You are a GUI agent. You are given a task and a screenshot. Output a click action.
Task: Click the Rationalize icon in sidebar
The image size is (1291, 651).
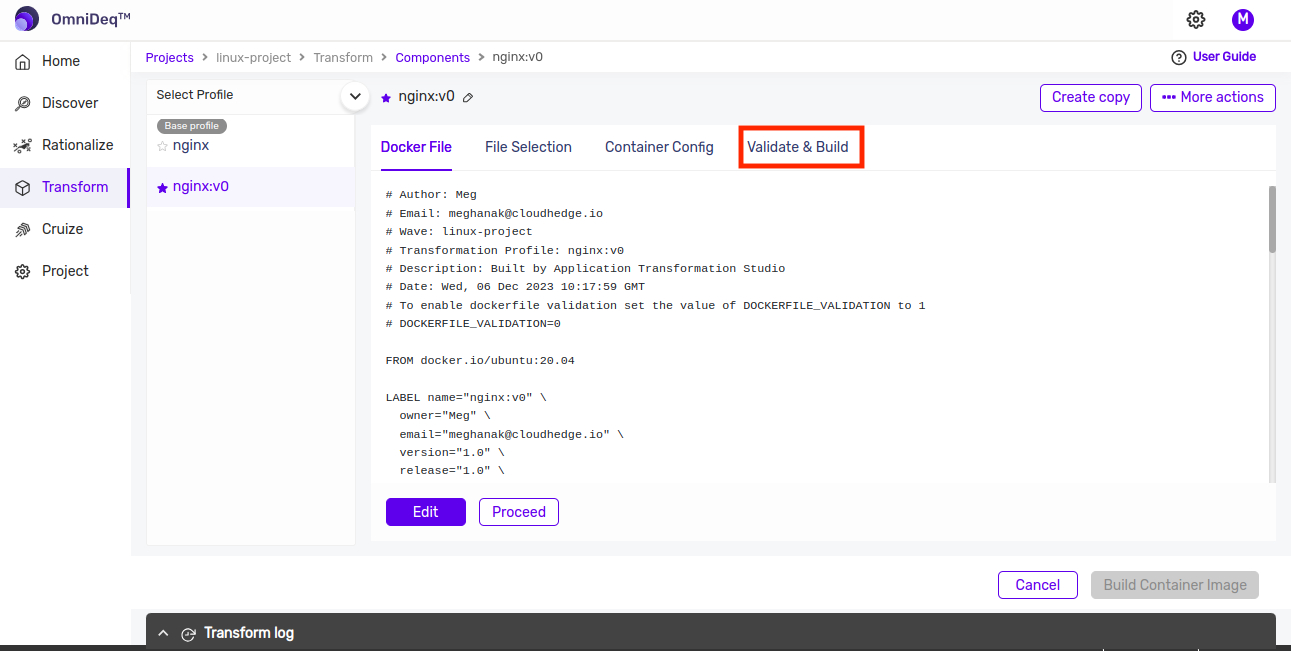(23, 146)
